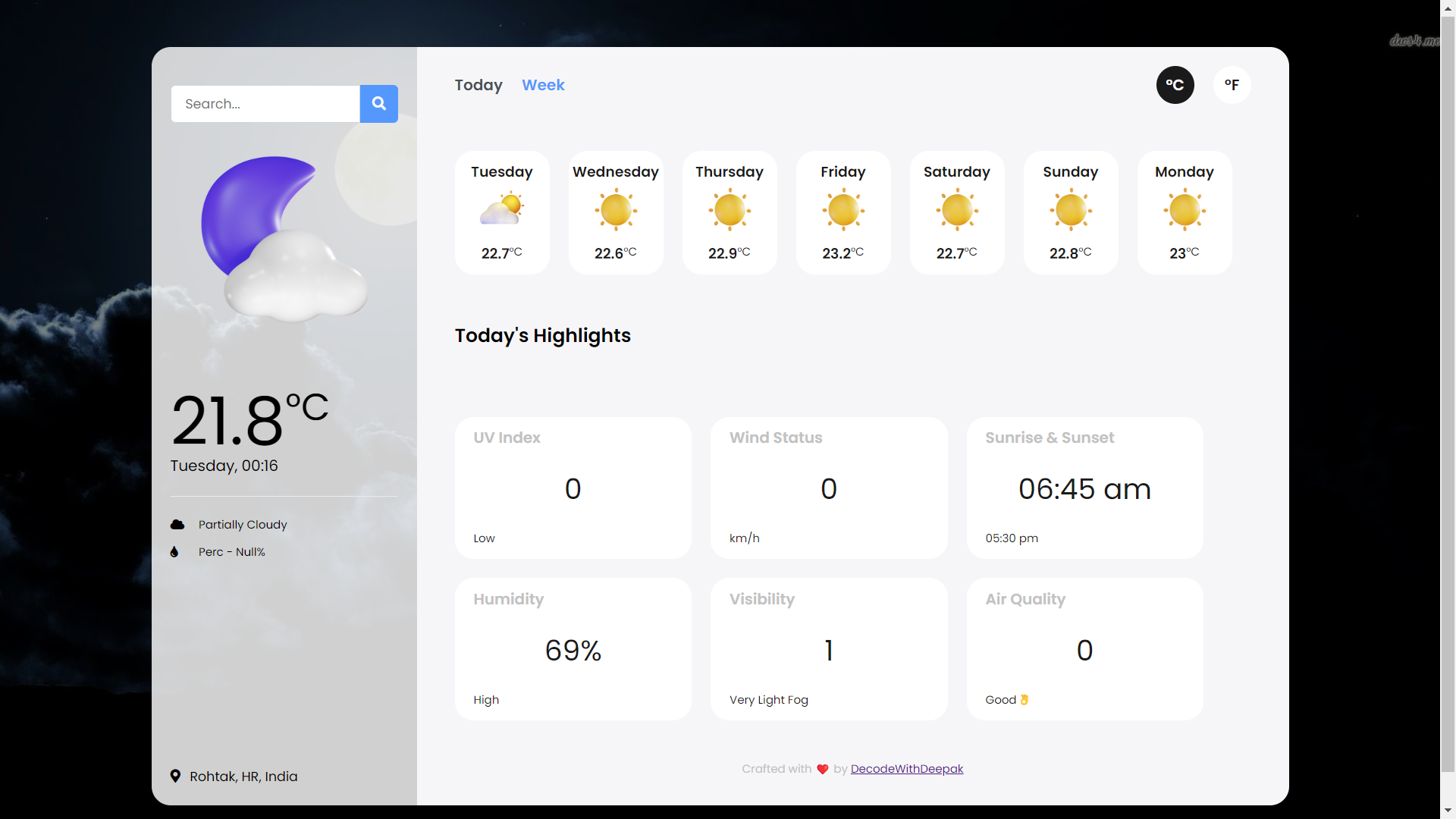The image size is (1456, 819).
Task: Click the 05:30 pm sunset time
Action: pyautogui.click(x=1012, y=538)
